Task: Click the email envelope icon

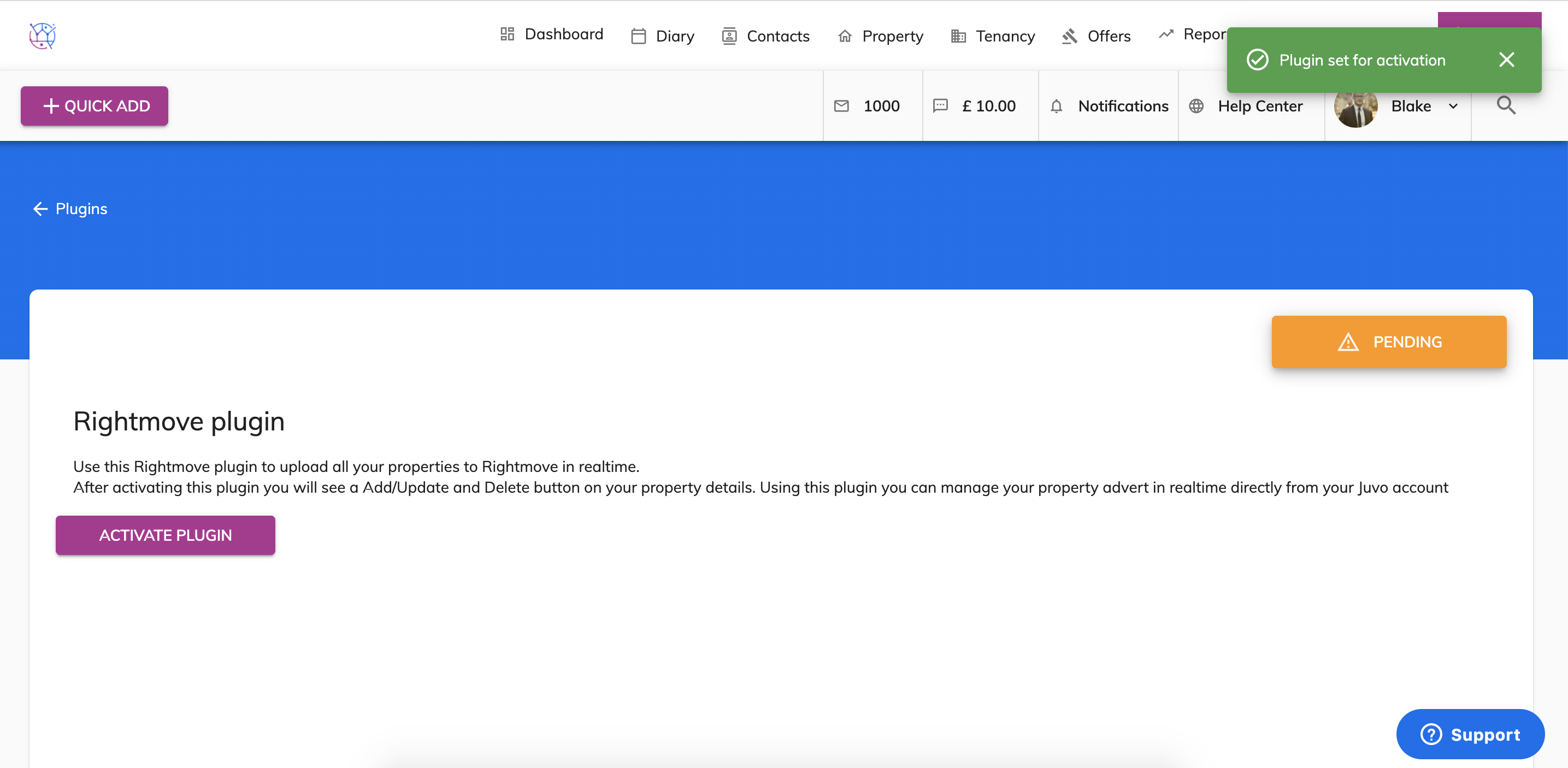Action: click(x=841, y=106)
